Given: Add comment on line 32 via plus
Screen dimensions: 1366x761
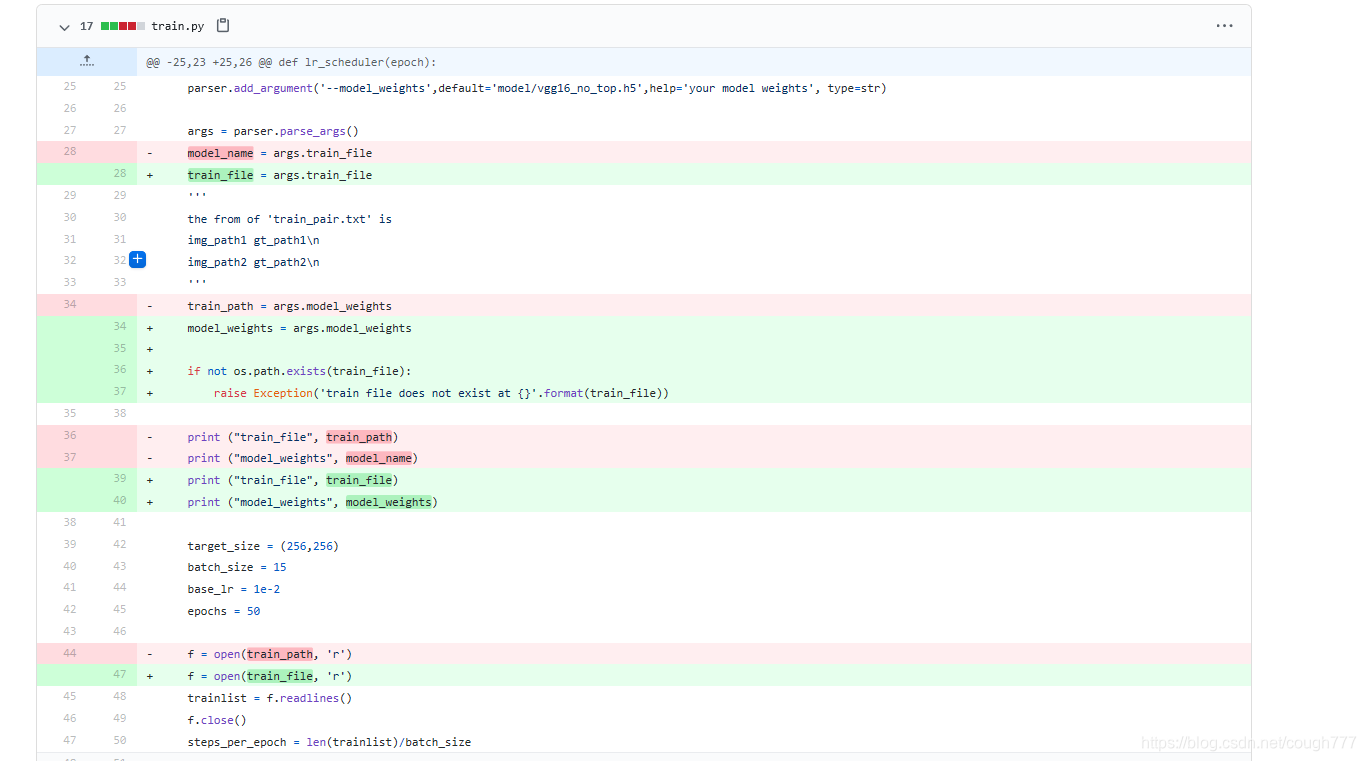Looking at the screenshot, I should tap(138, 260).
